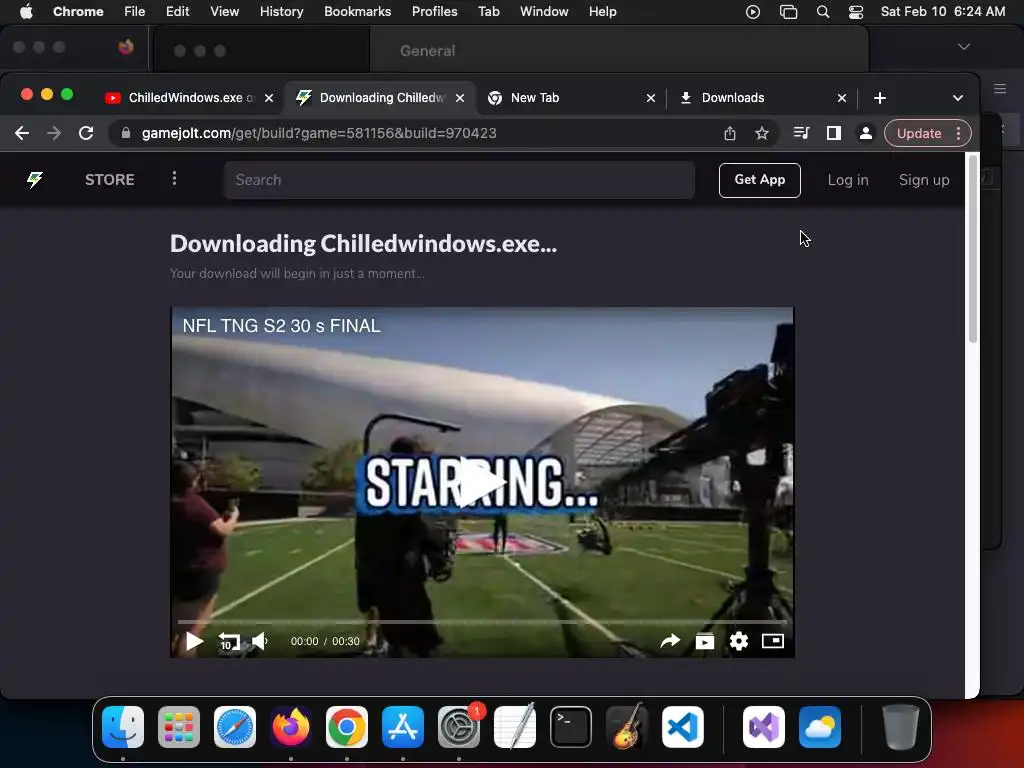Open video settings gear
This screenshot has width=1024, height=768.
[739, 641]
